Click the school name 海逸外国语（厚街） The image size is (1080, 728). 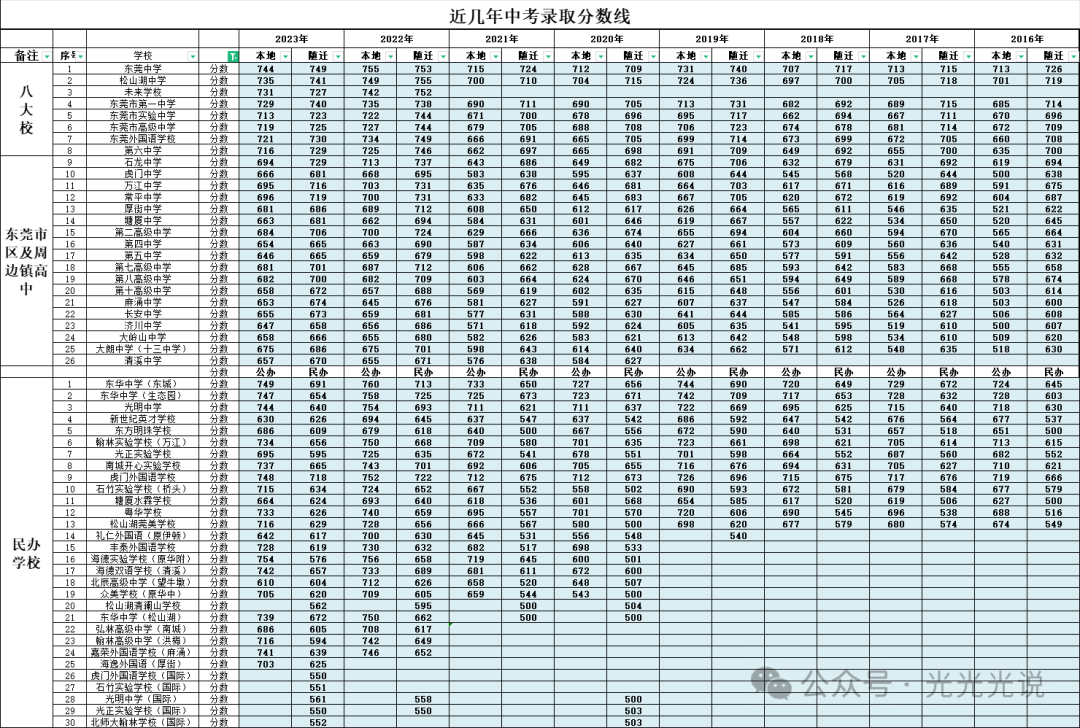143,664
